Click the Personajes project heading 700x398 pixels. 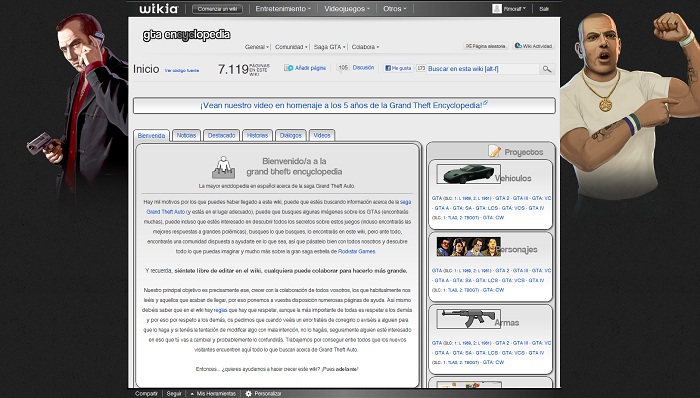click(517, 250)
